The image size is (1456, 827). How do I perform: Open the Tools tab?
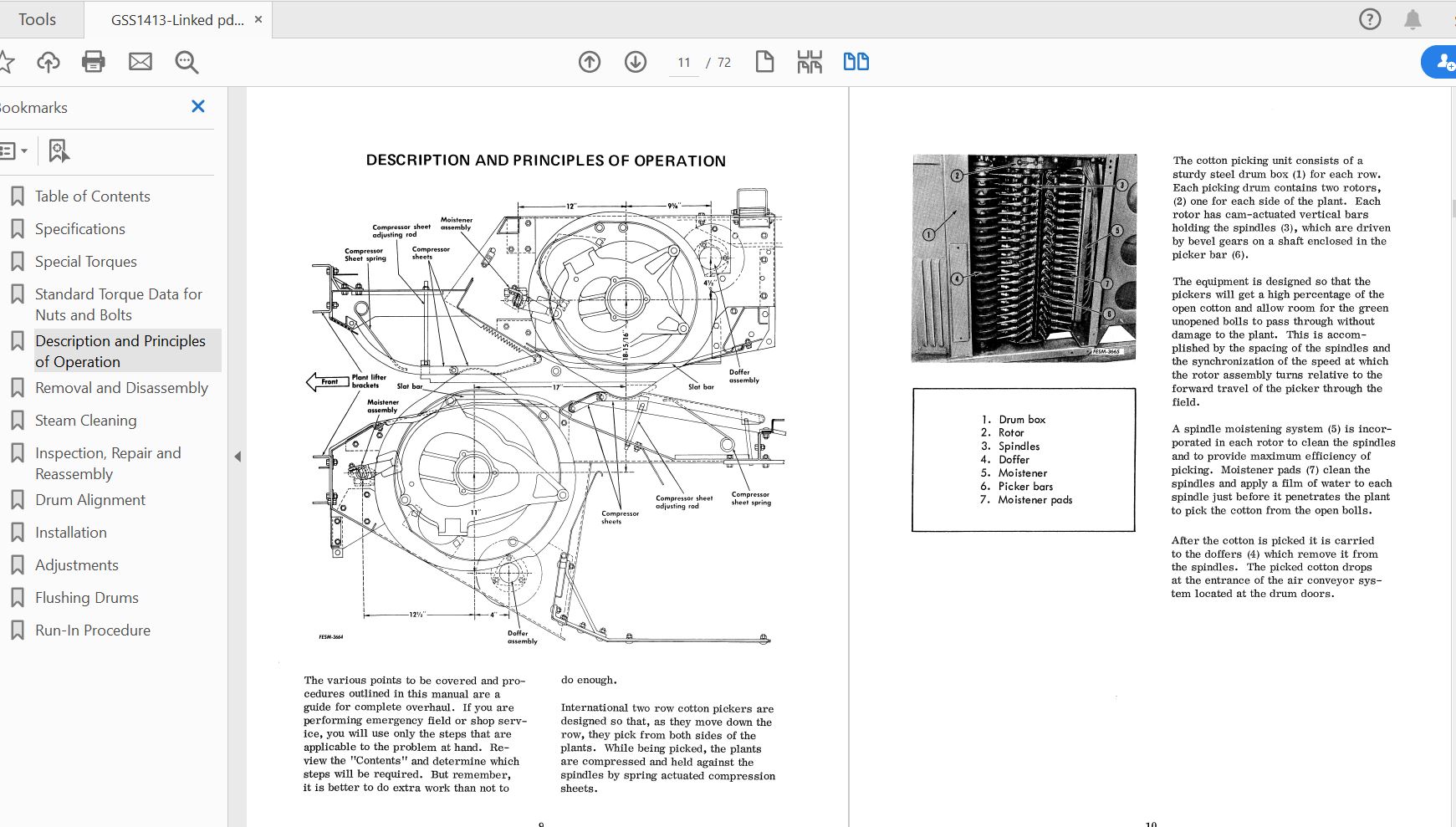tap(38, 19)
